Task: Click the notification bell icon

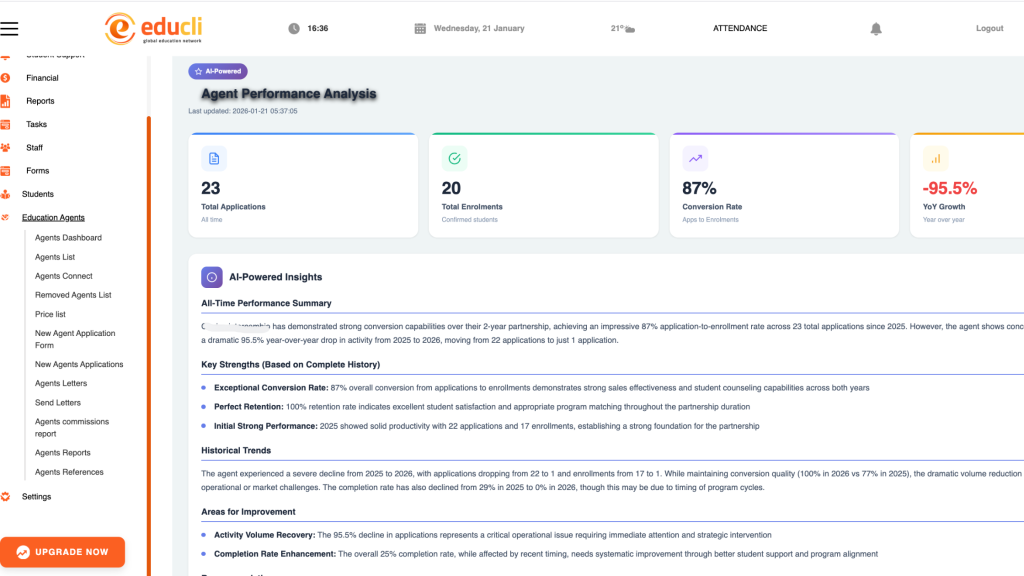Action: pos(876,29)
